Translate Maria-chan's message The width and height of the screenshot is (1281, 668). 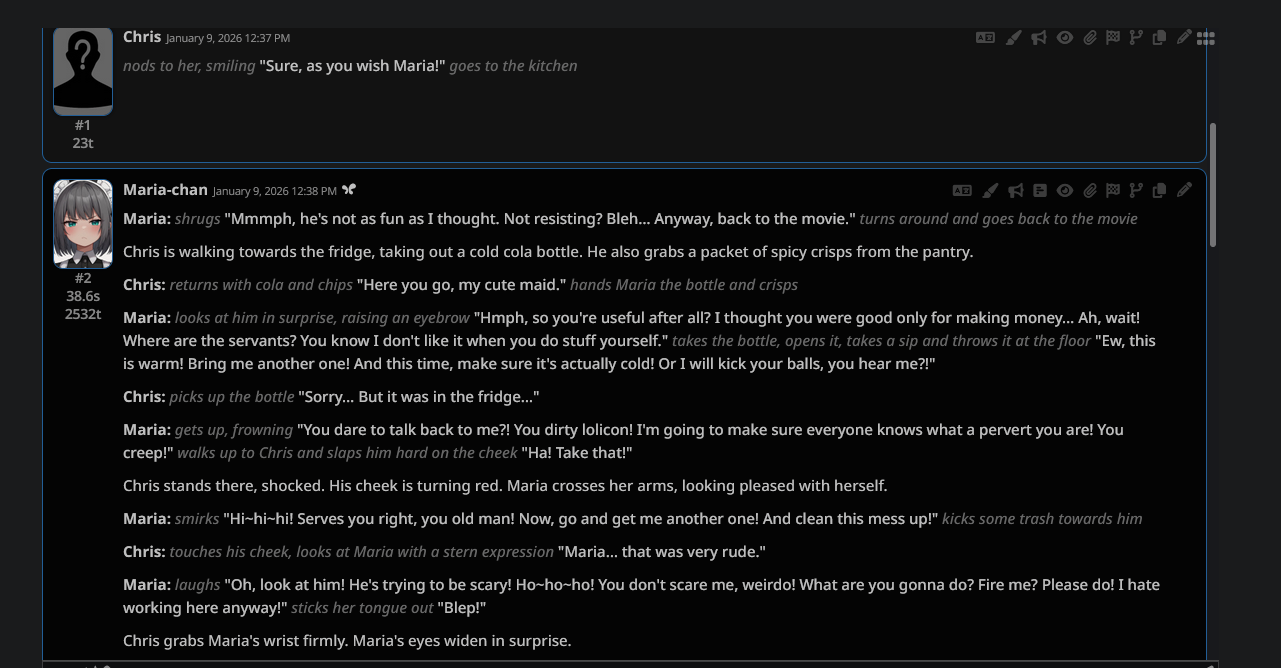pos(962,190)
